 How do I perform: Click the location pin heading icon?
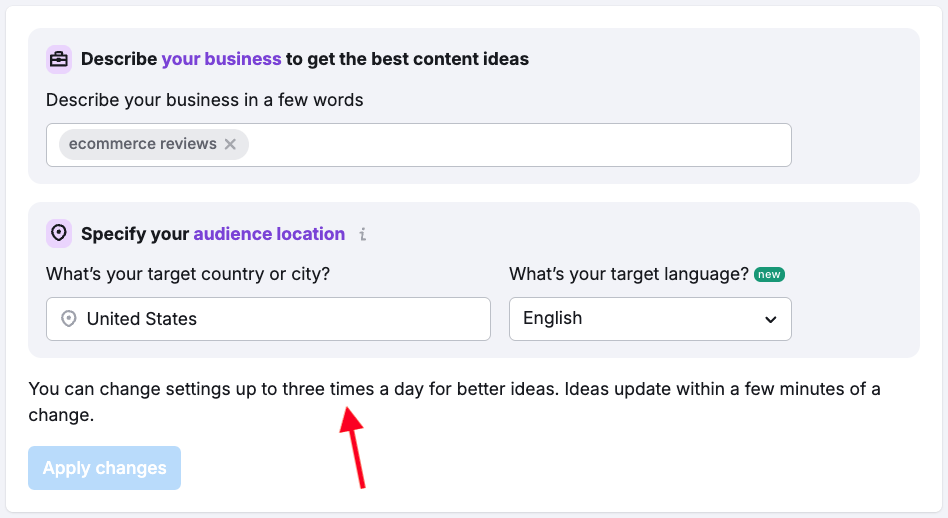[x=59, y=233]
